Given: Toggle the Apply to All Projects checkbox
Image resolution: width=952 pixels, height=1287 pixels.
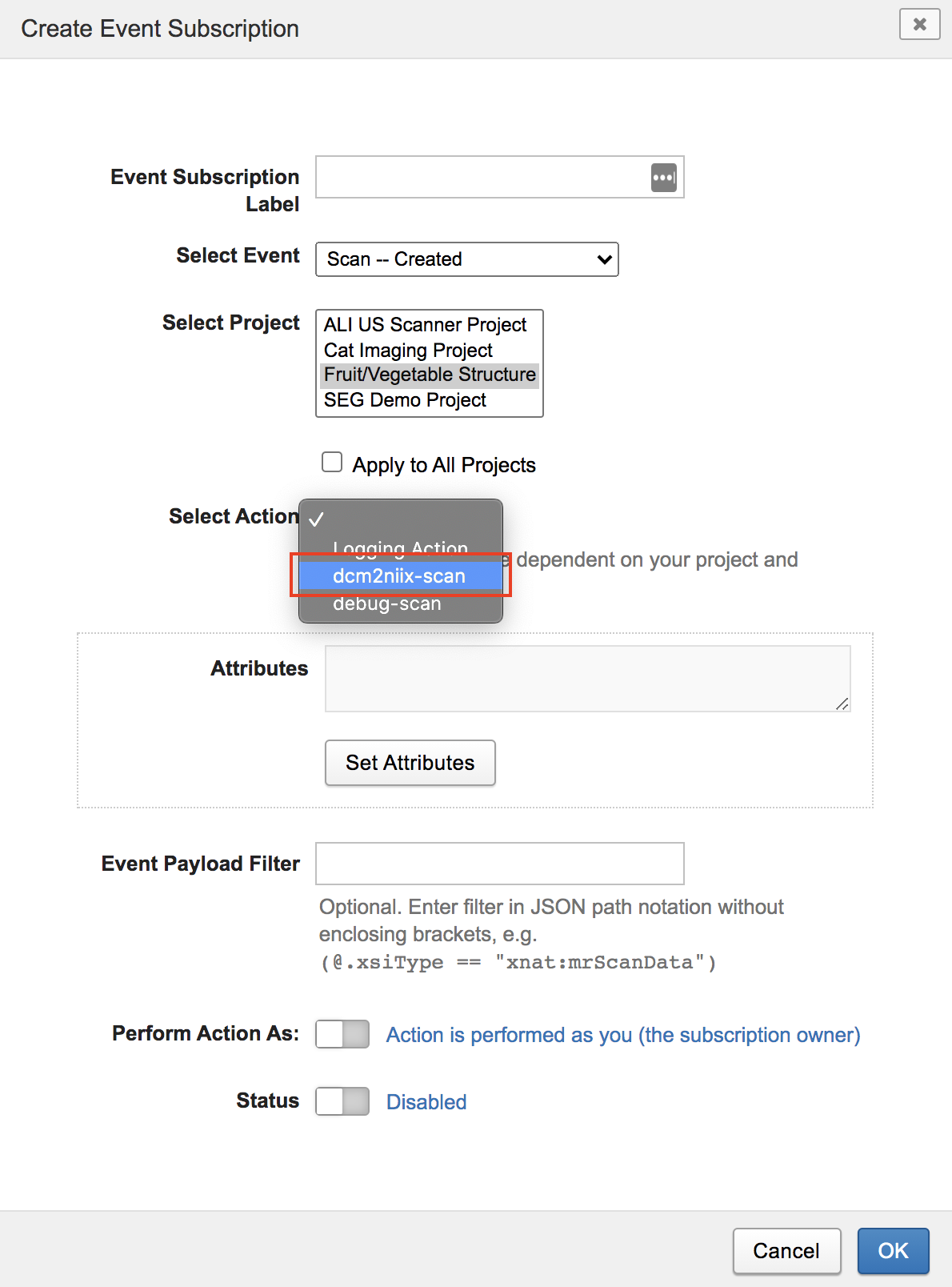Looking at the screenshot, I should pyautogui.click(x=331, y=461).
